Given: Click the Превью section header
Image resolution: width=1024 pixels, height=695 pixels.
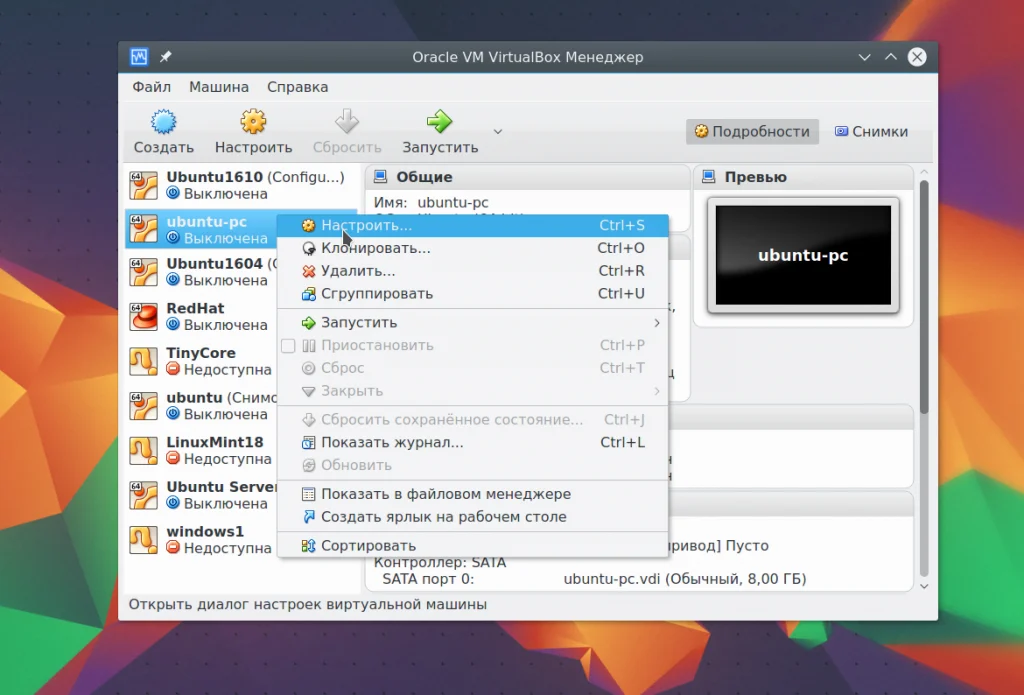Looking at the screenshot, I should [803, 177].
